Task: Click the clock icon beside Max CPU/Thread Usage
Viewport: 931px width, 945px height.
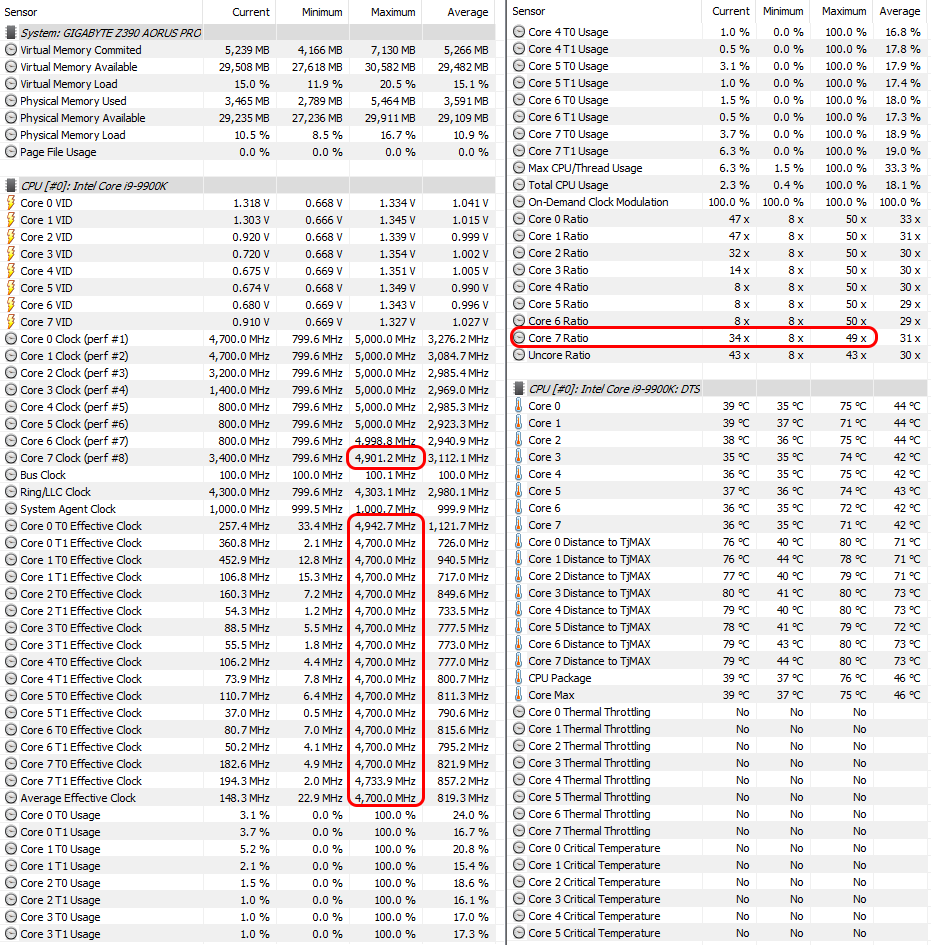Action: (518, 168)
